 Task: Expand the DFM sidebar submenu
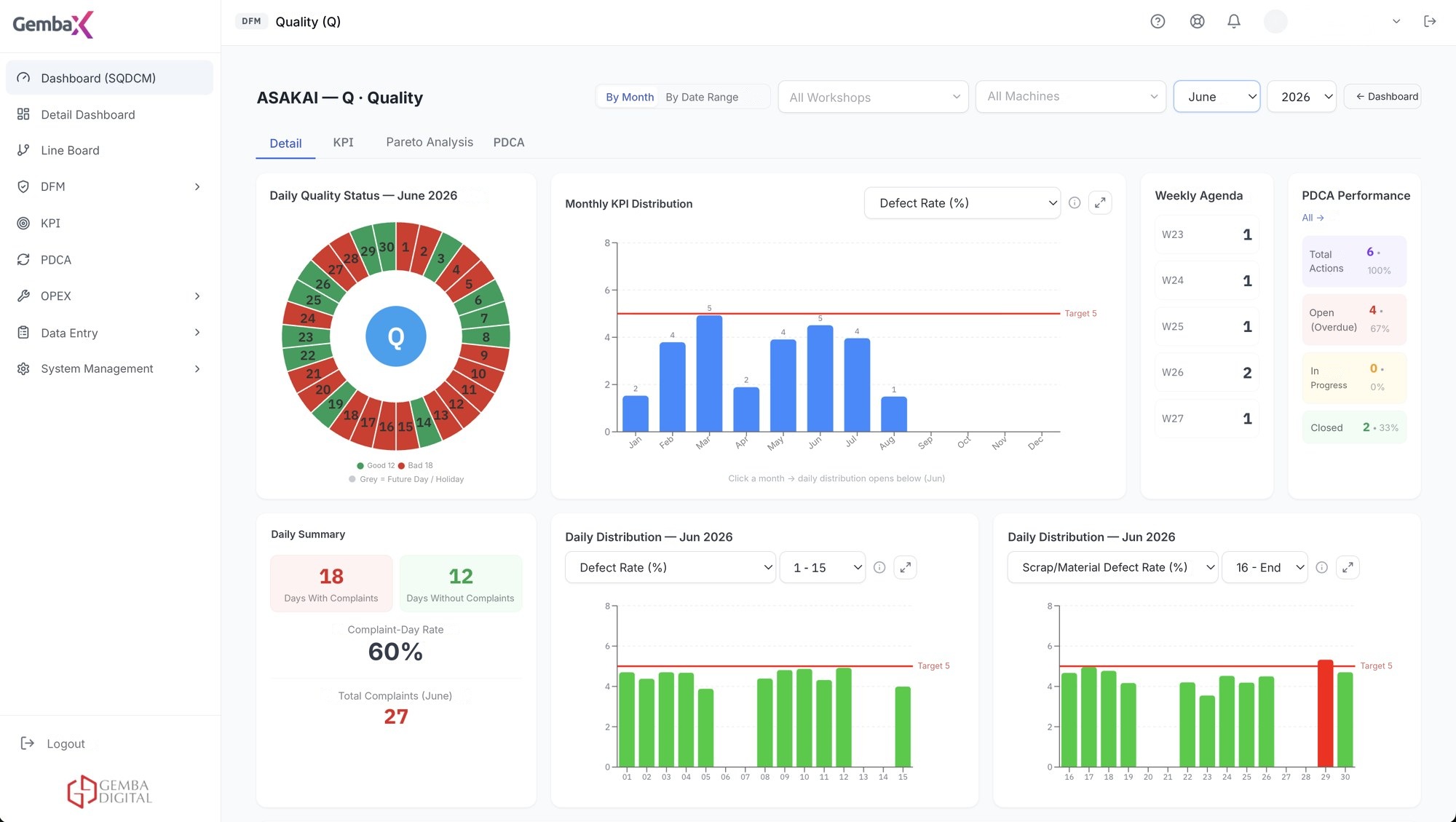[x=197, y=186]
